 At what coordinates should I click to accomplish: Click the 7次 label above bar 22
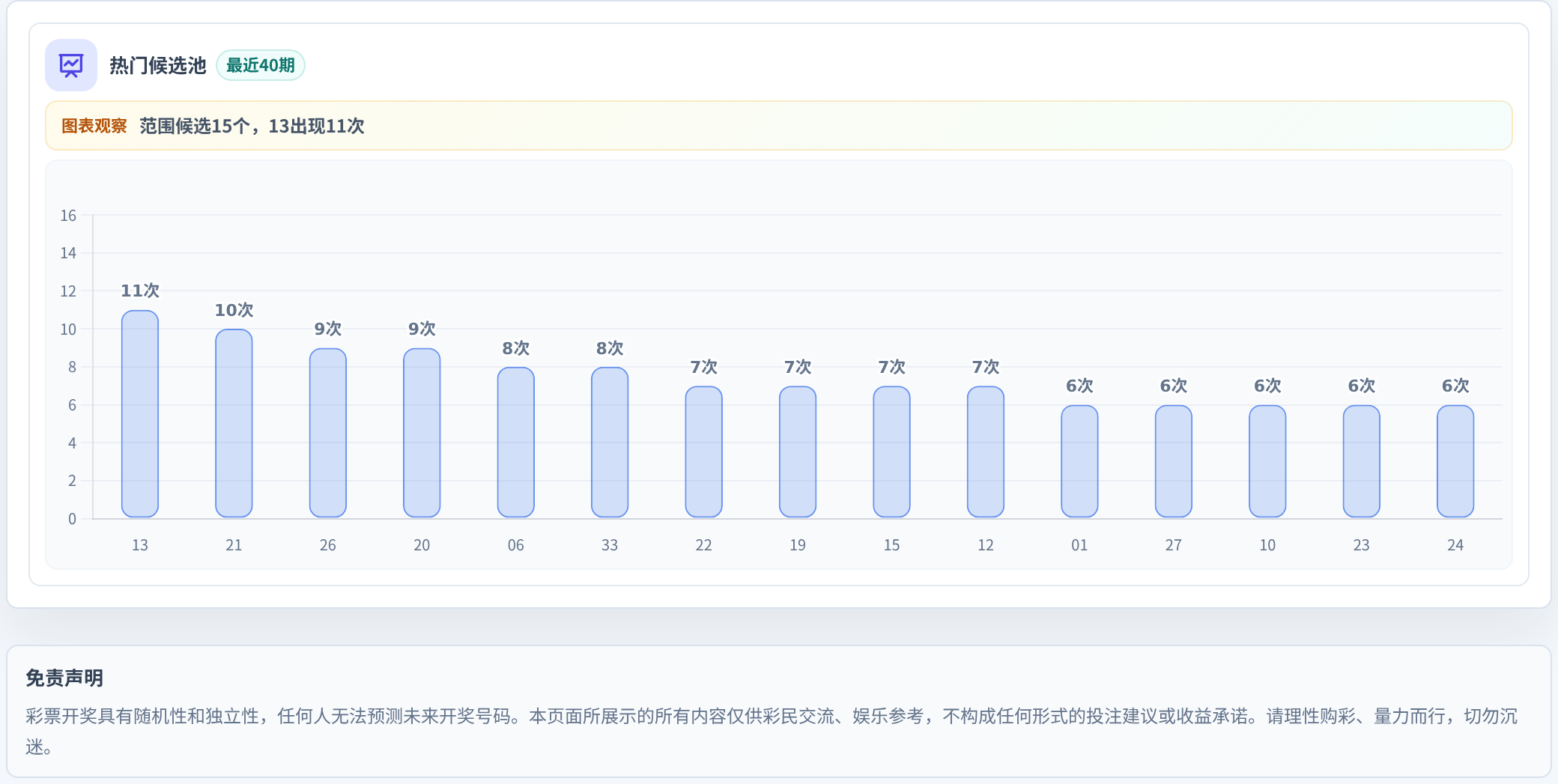(704, 367)
